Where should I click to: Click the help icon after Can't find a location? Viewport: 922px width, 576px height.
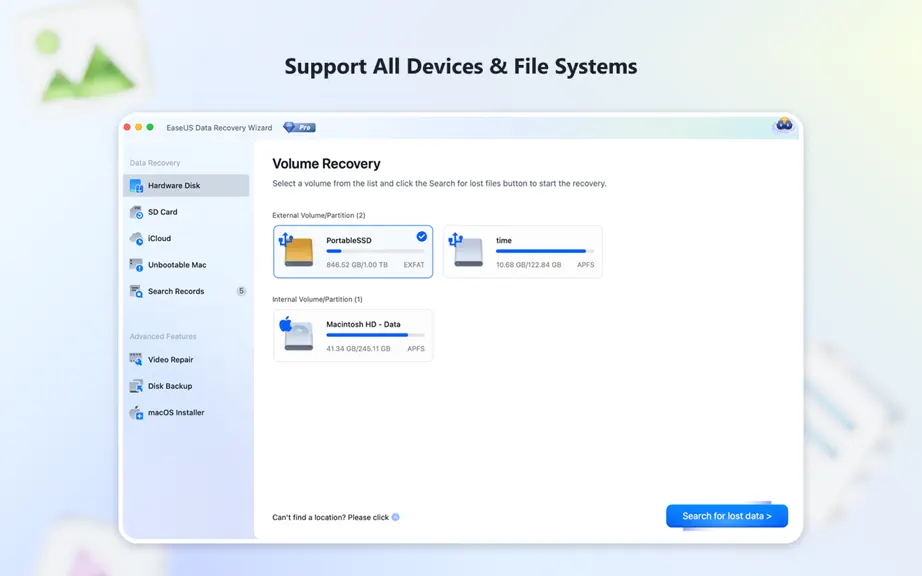pos(395,517)
